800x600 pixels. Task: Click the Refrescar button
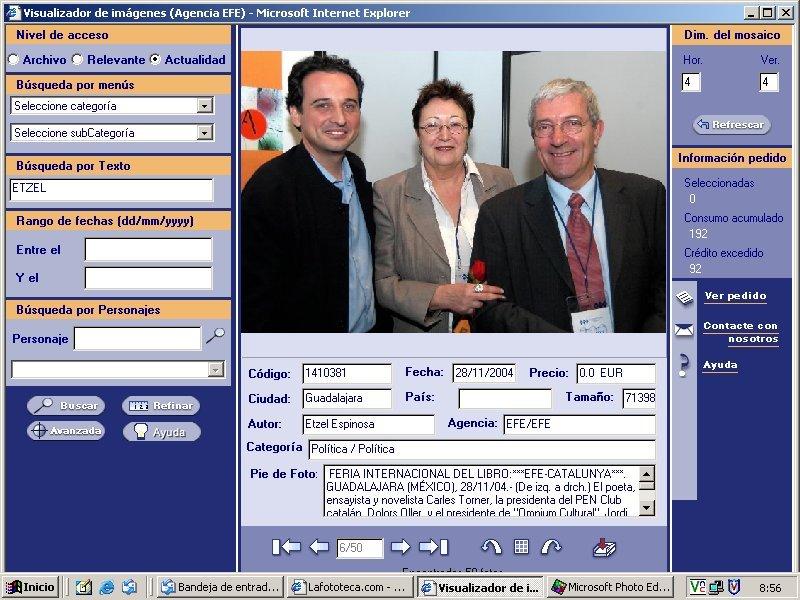(x=731, y=124)
